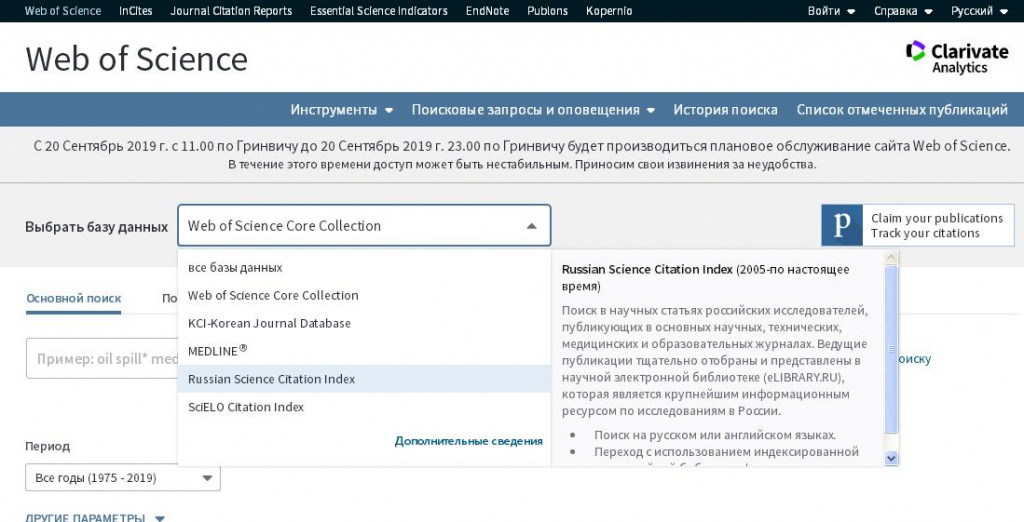Select Web of Science Core Collection option
The height and width of the screenshot is (522, 1024).
click(364, 295)
